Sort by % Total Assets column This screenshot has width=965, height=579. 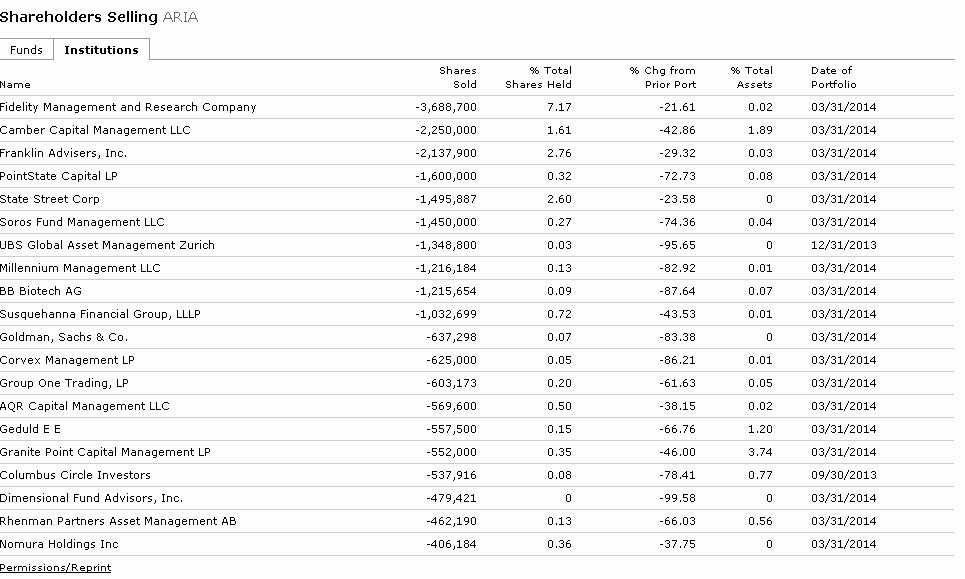click(x=752, y=77)
